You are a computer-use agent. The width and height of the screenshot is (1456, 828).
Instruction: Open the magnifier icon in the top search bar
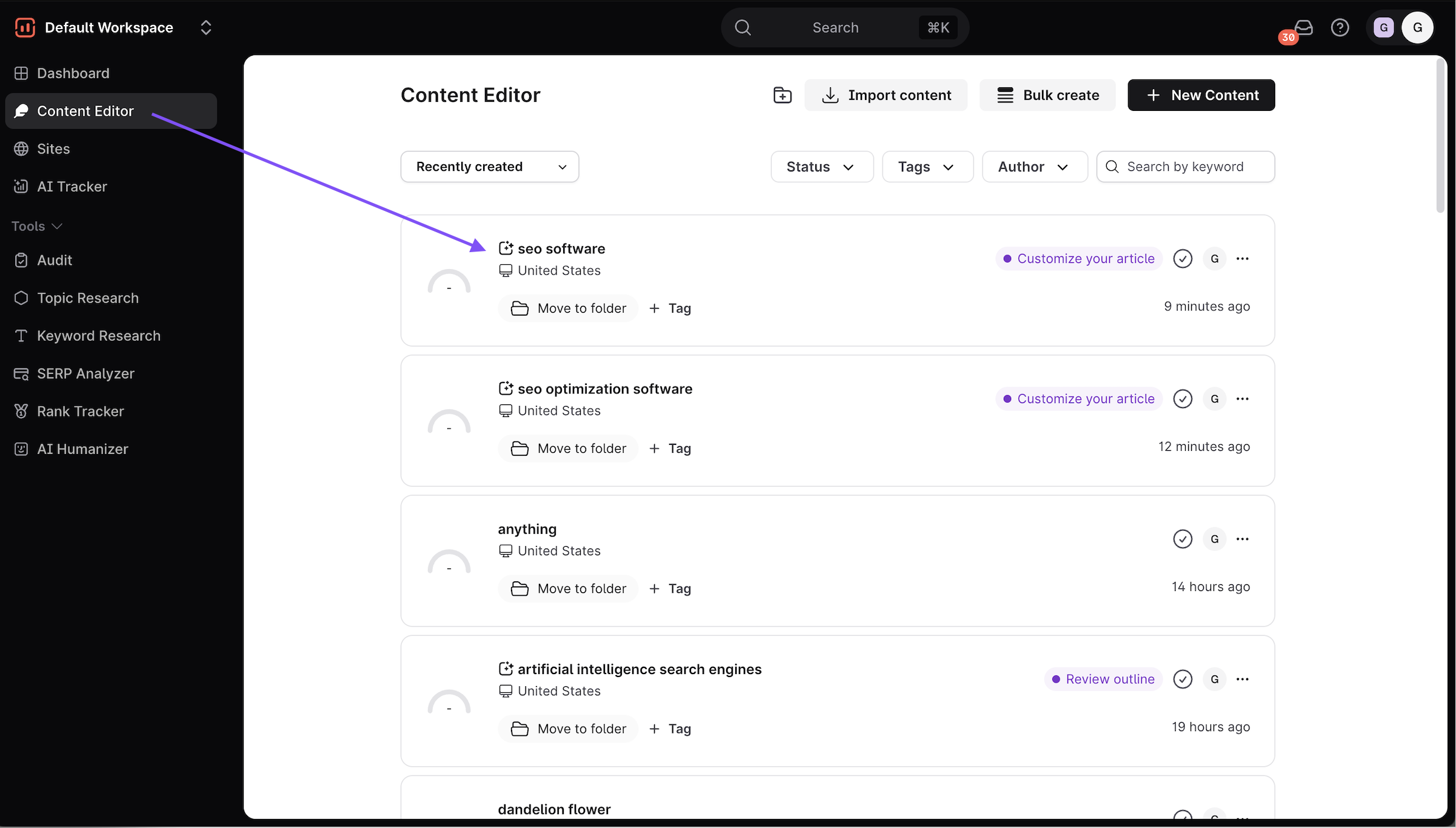tap(743, 28)
